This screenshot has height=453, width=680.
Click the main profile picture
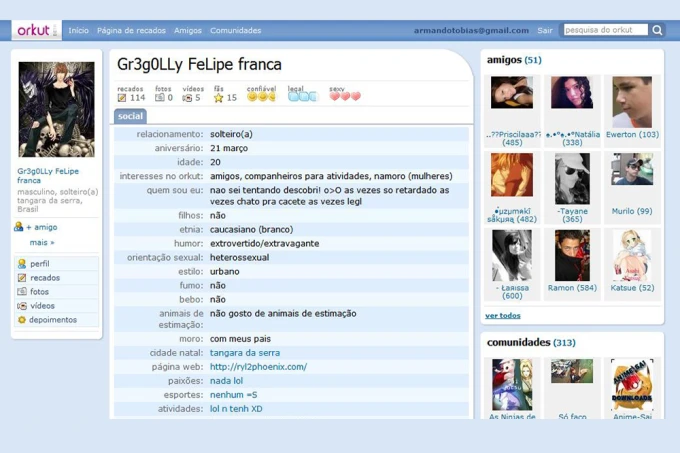point(56,109)
